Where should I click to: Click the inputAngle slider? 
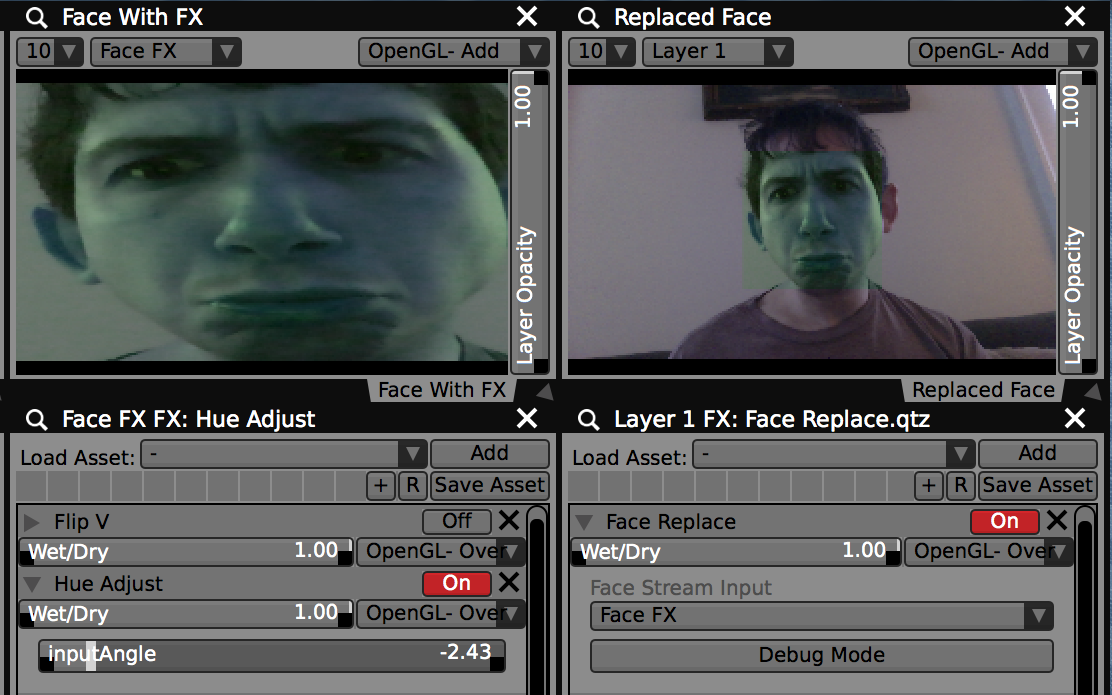272,655
